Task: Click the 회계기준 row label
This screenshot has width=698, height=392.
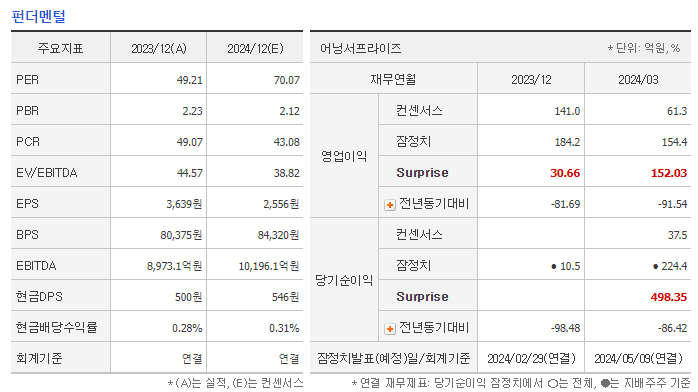Action: (39, 358)
